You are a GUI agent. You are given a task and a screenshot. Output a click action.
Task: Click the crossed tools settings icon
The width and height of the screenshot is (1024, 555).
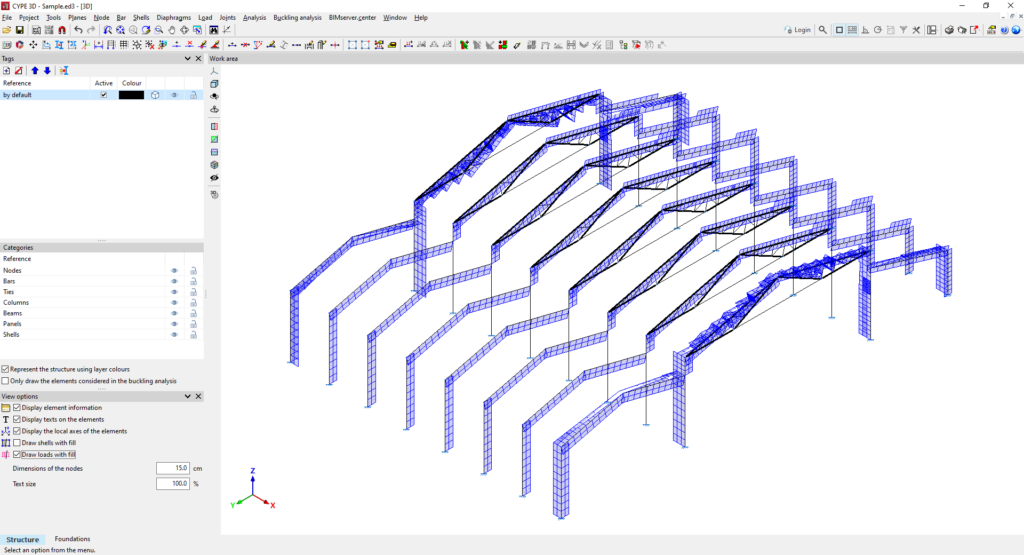point(916,30)
